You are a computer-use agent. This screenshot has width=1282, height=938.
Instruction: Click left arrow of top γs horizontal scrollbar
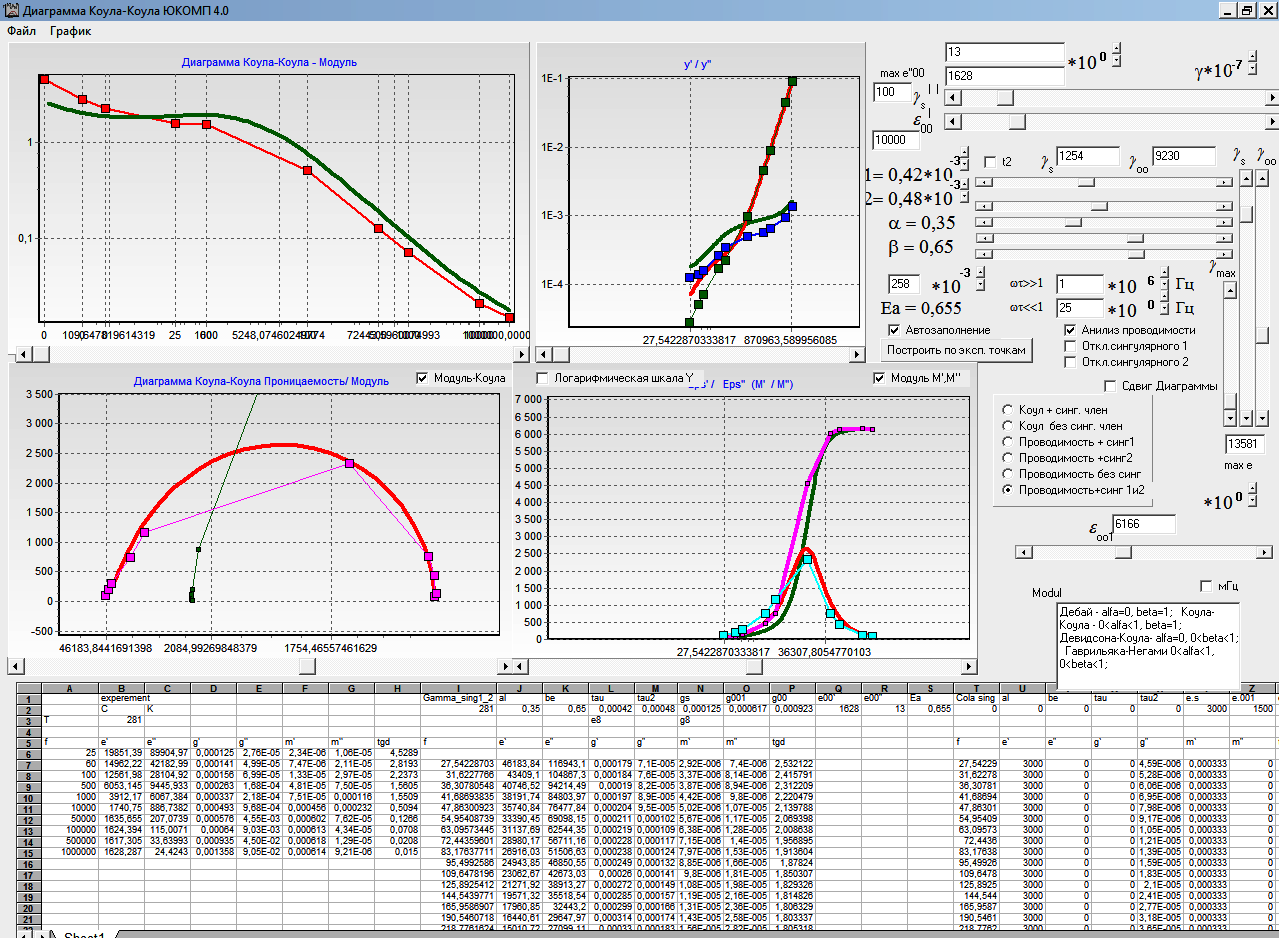tap(952, 98)
